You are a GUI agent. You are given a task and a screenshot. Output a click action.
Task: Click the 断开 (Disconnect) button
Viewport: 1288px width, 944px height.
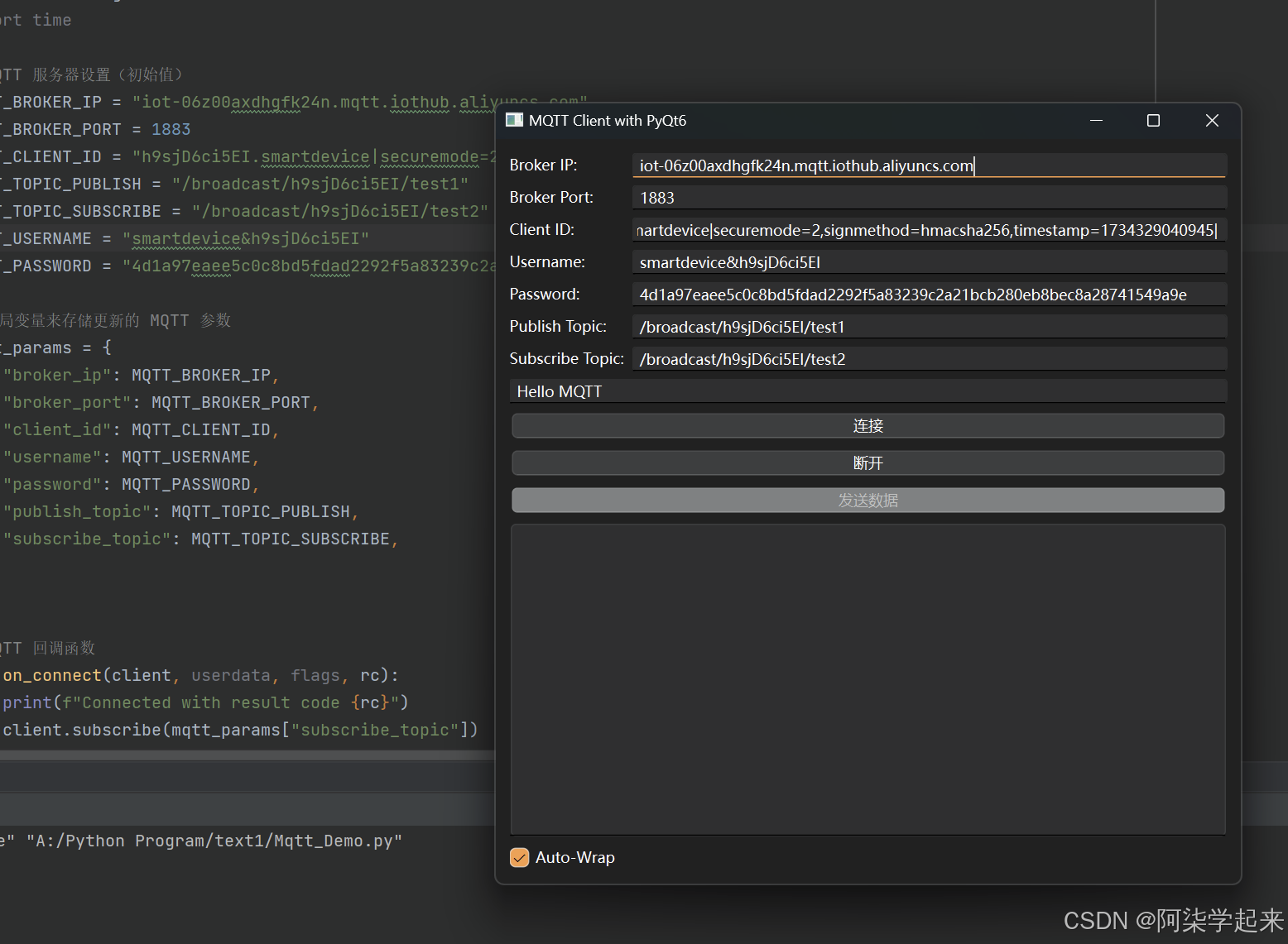click(x=867, y=462)
